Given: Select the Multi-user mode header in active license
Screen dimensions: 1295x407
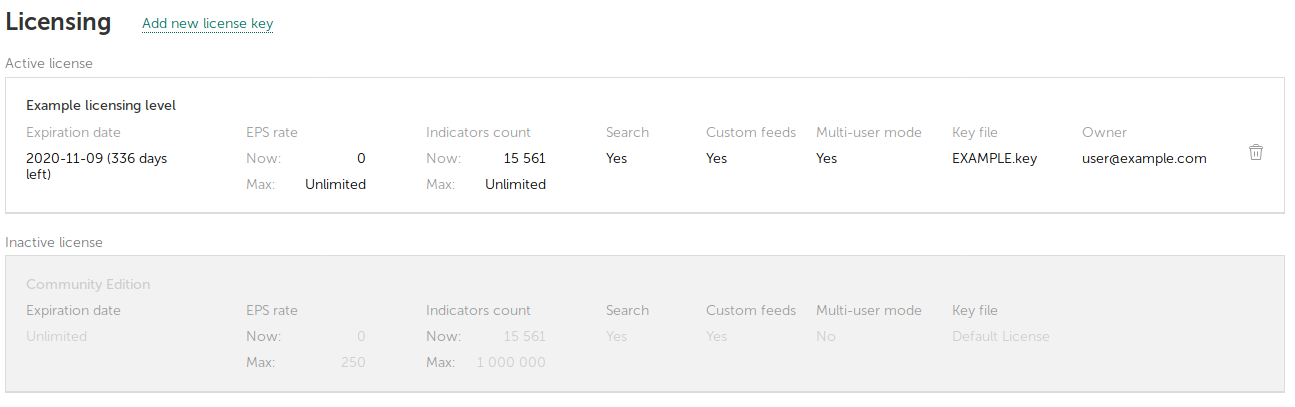Looking at the screenshot, I should tap(868, 132).
